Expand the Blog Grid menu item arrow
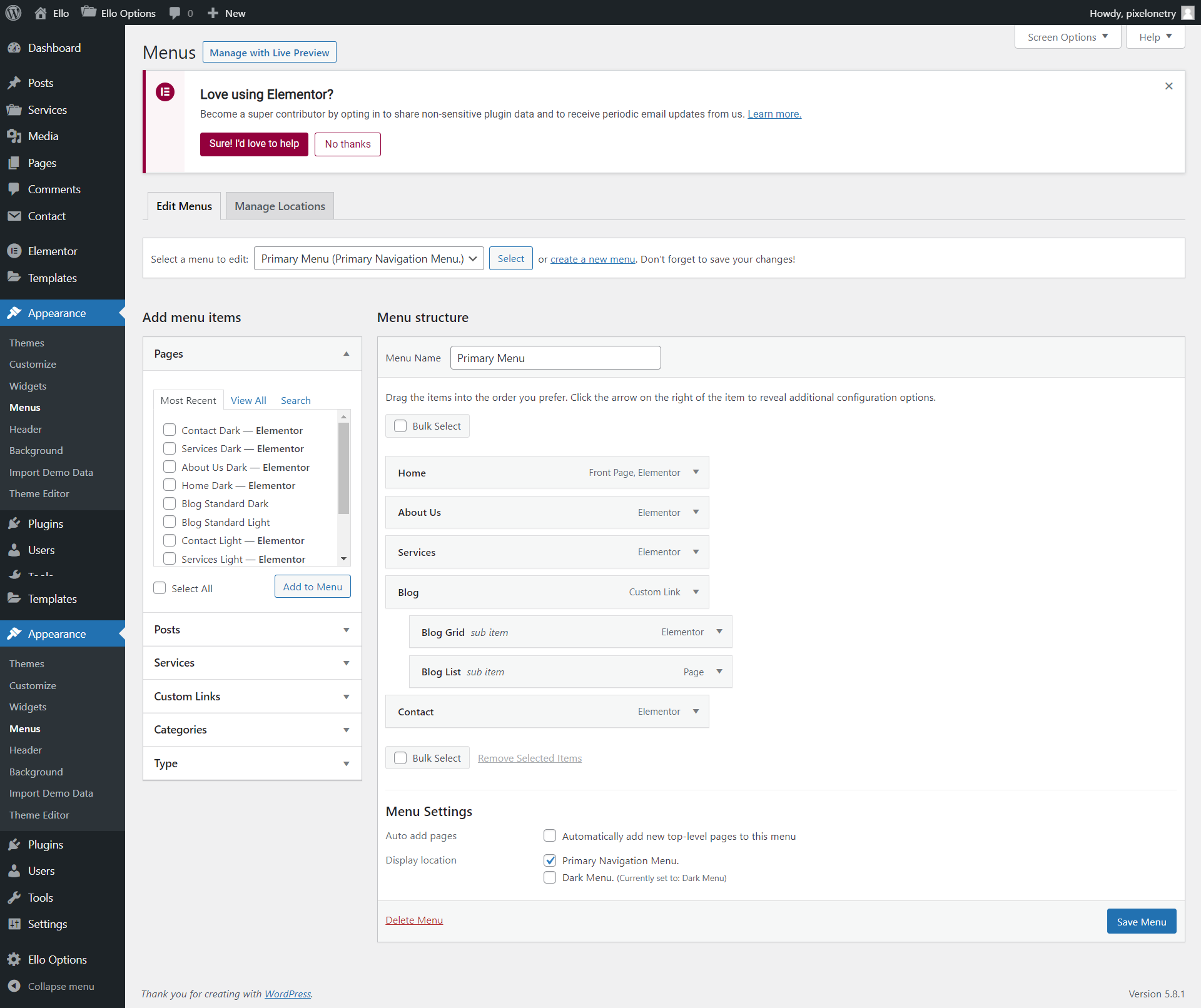The width and height of the screenshot is (1201, 1008). [719, 632]
